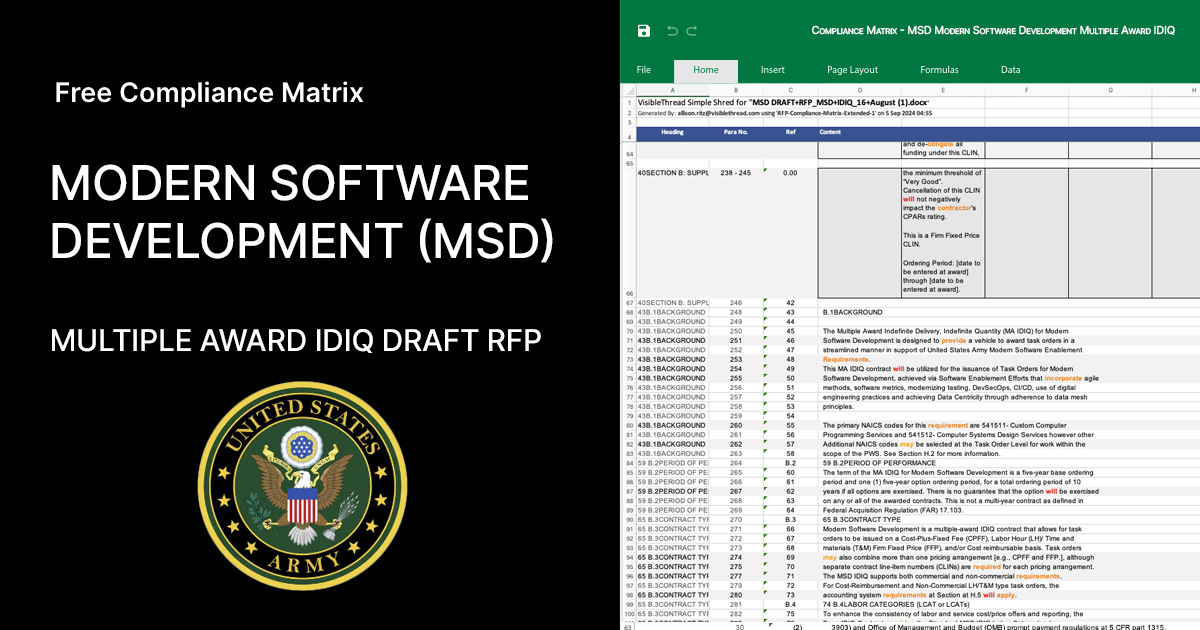This screenshot has width=1200, height=630.
Task: Click the blue 'Content' column header cell
Action: [833, 132]
